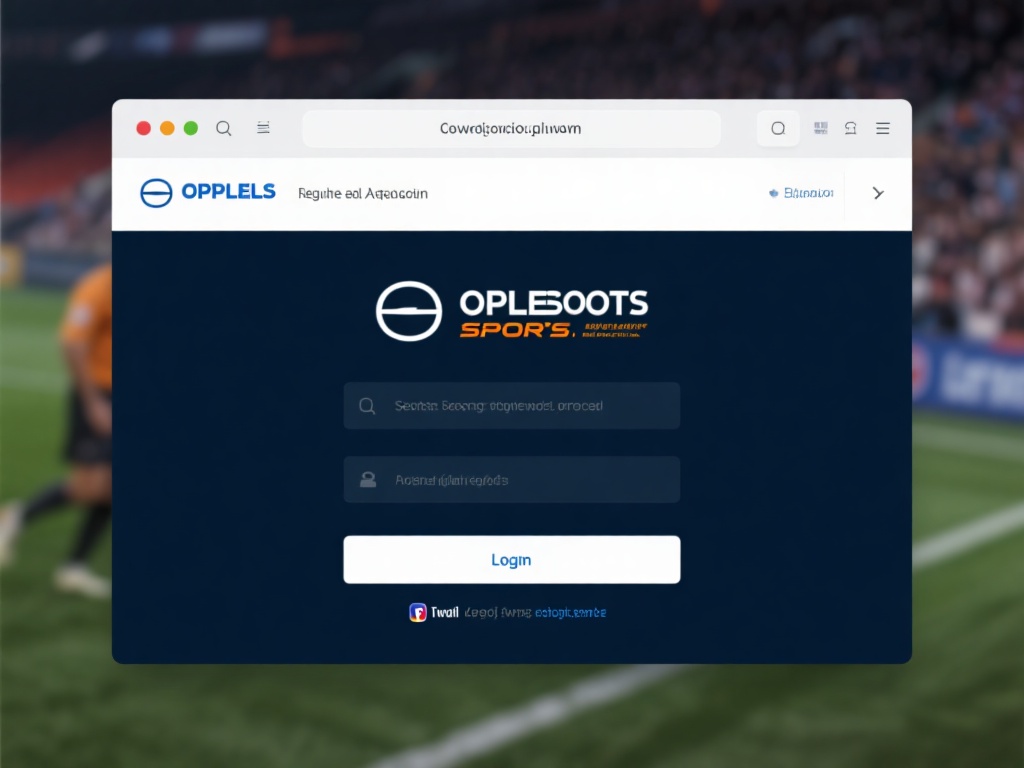Focus the second password-style input field
Screen dimensions: 1024x768
511,479
